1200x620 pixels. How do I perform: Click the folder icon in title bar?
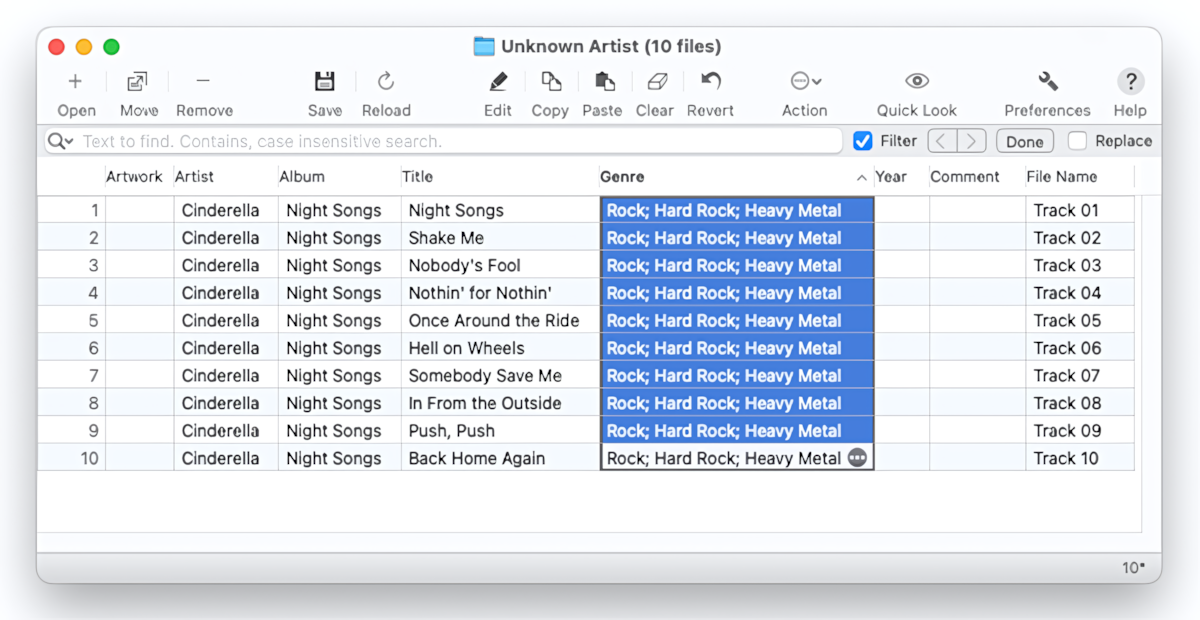pos(484,46)
